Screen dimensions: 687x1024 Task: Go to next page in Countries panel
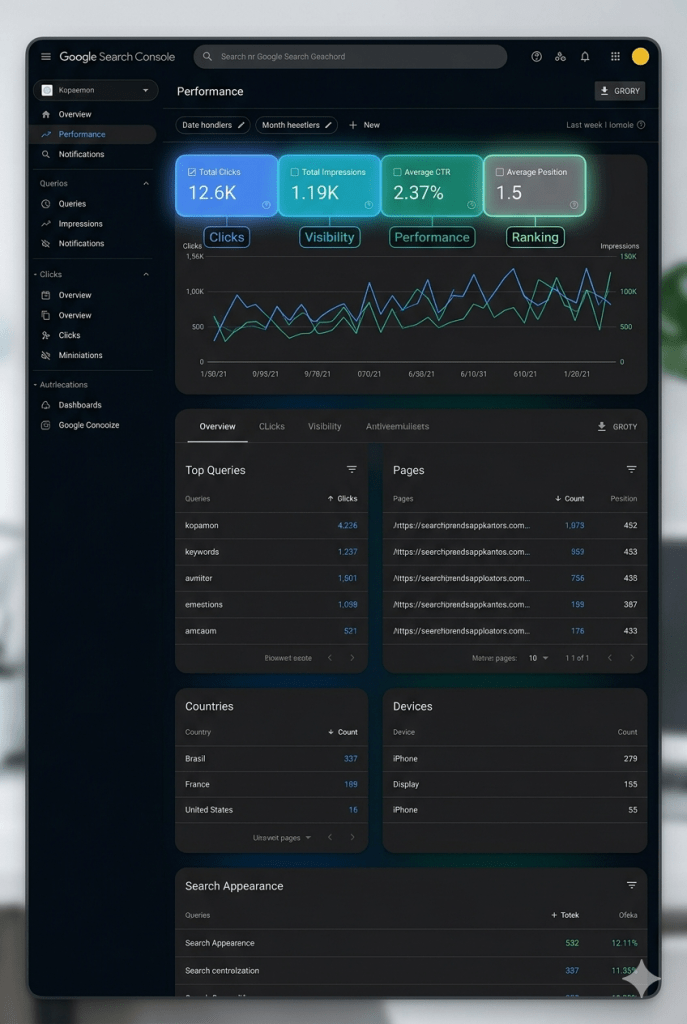pos(352,837)
